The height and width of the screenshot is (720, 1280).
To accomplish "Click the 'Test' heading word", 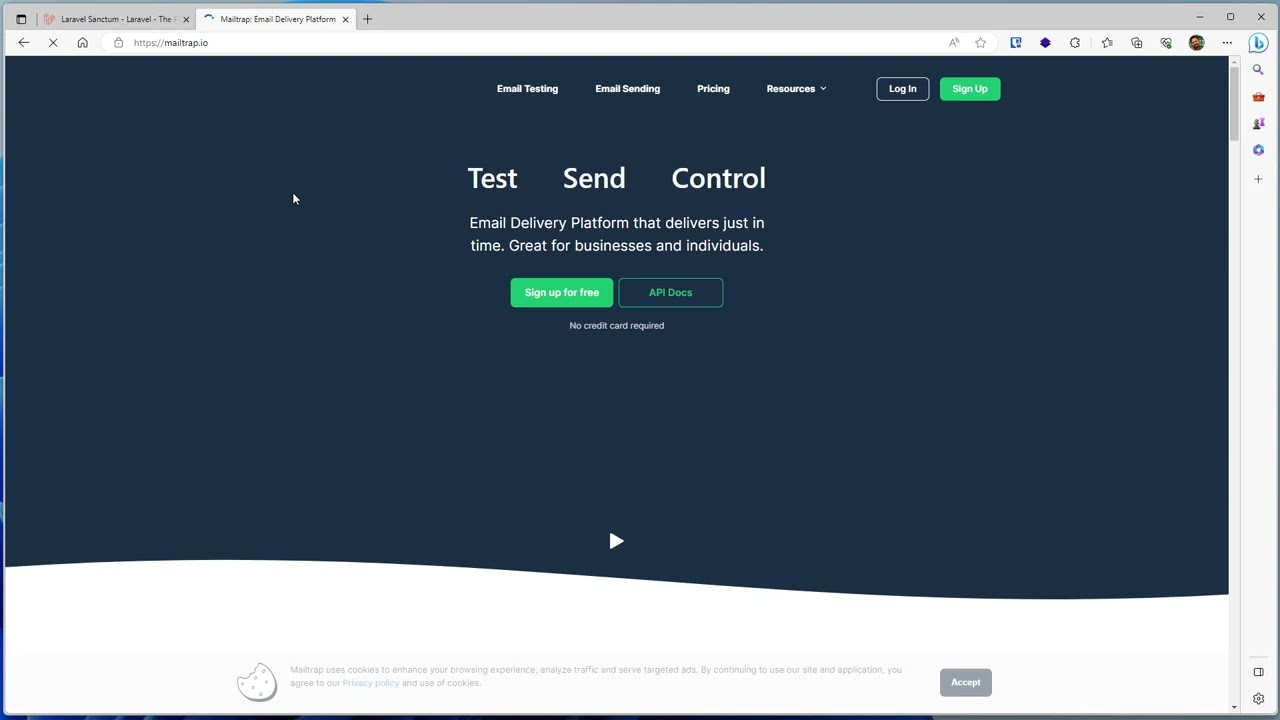I will pos(492,179).
